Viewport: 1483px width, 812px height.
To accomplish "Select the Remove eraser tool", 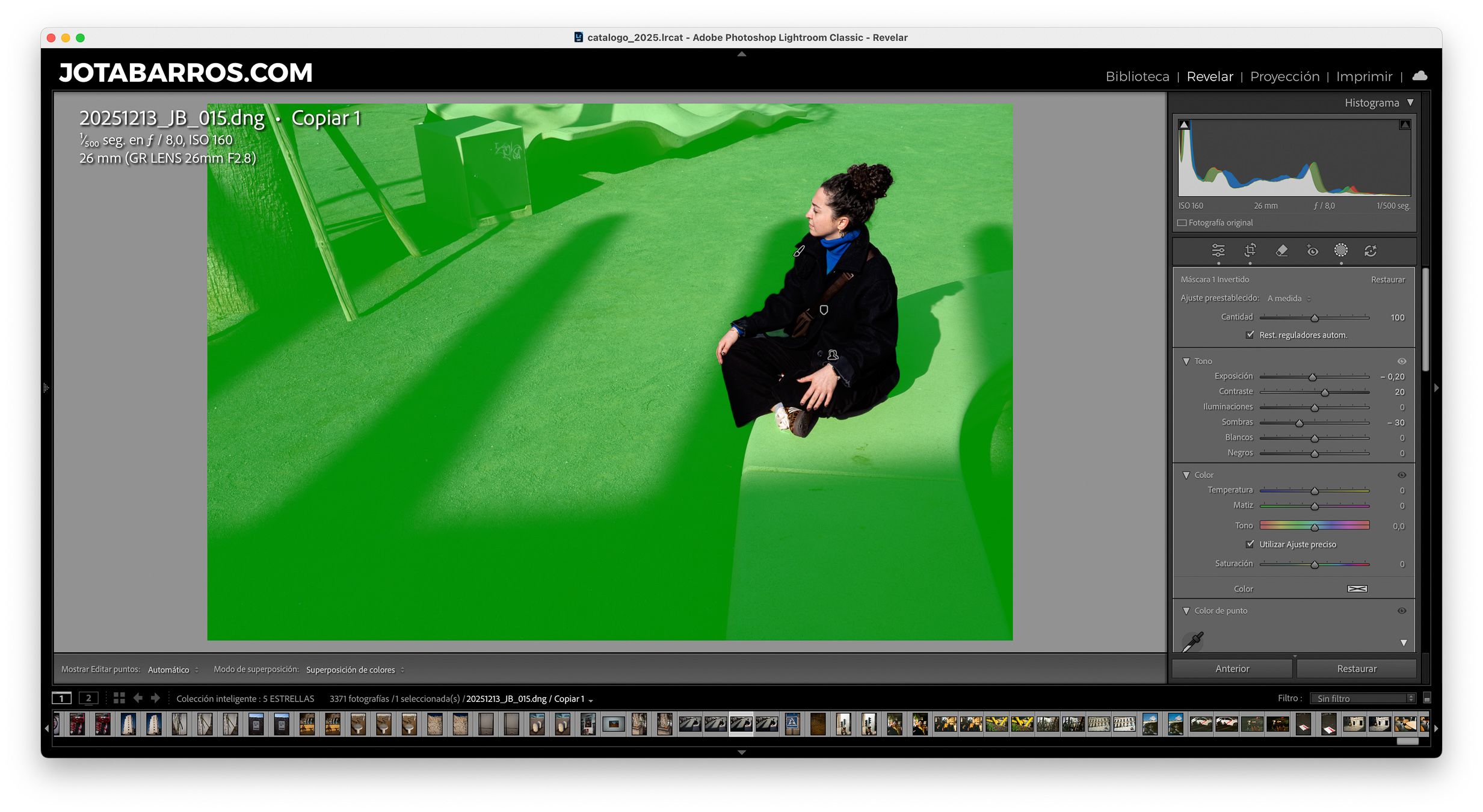I will click(1281, 250).
